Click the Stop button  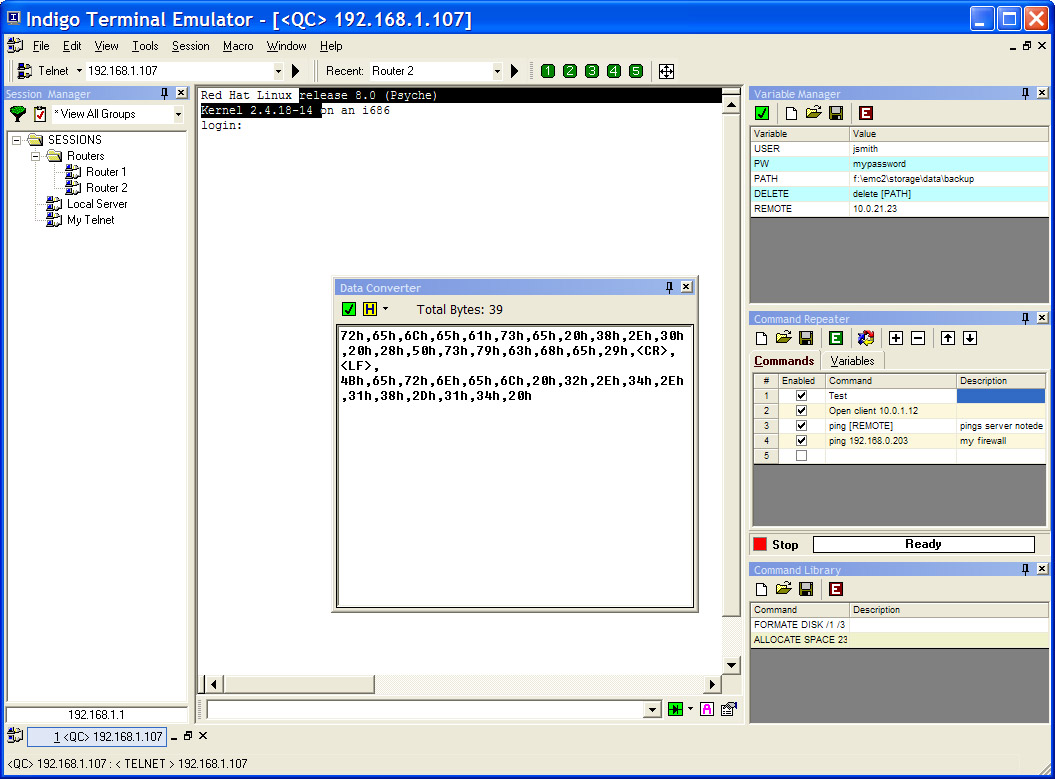(x=776, y=544)
